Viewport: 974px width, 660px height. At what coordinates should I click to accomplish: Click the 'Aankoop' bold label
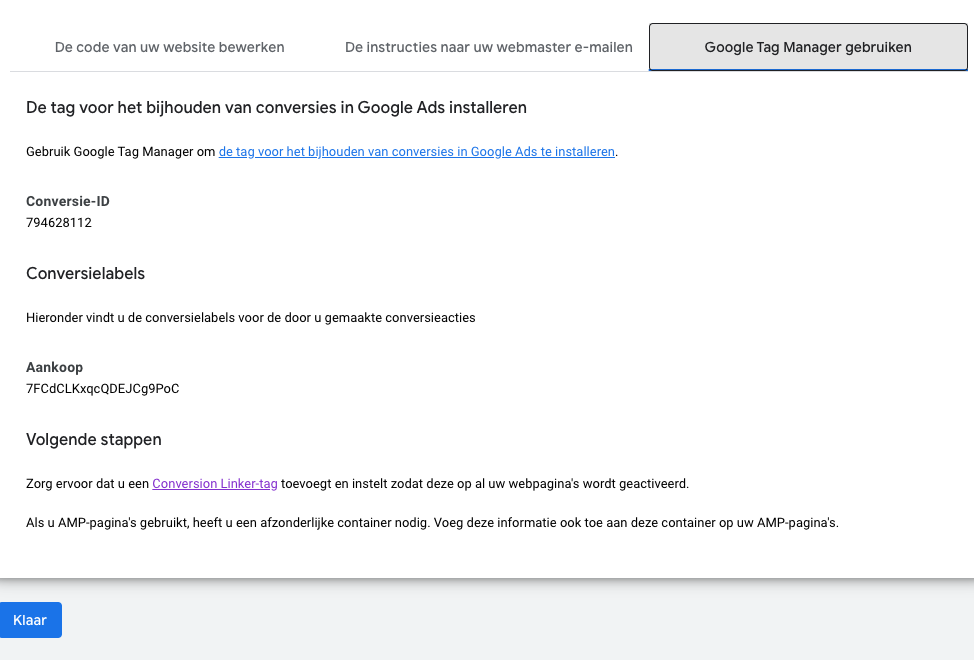(x=55, y=367)
